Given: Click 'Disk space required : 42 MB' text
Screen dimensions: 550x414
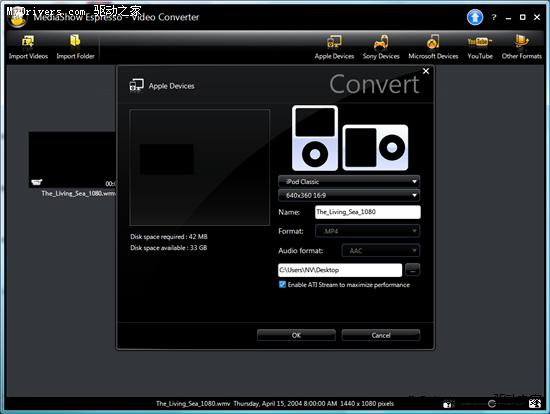Looking at the screenshot, I should [x=169, y=236].
